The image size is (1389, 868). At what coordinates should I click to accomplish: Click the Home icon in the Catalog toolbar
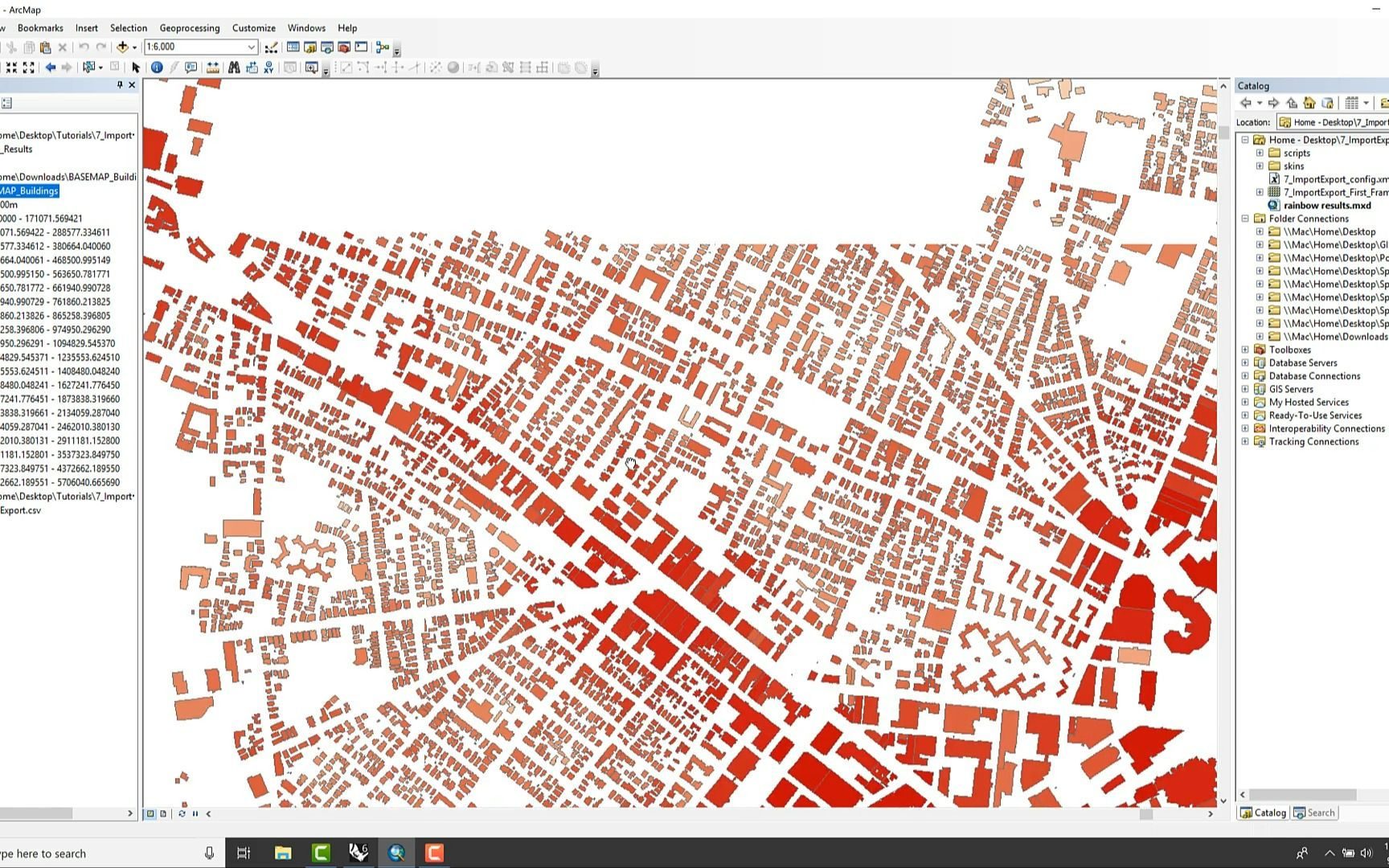(x=1309, y=103)
